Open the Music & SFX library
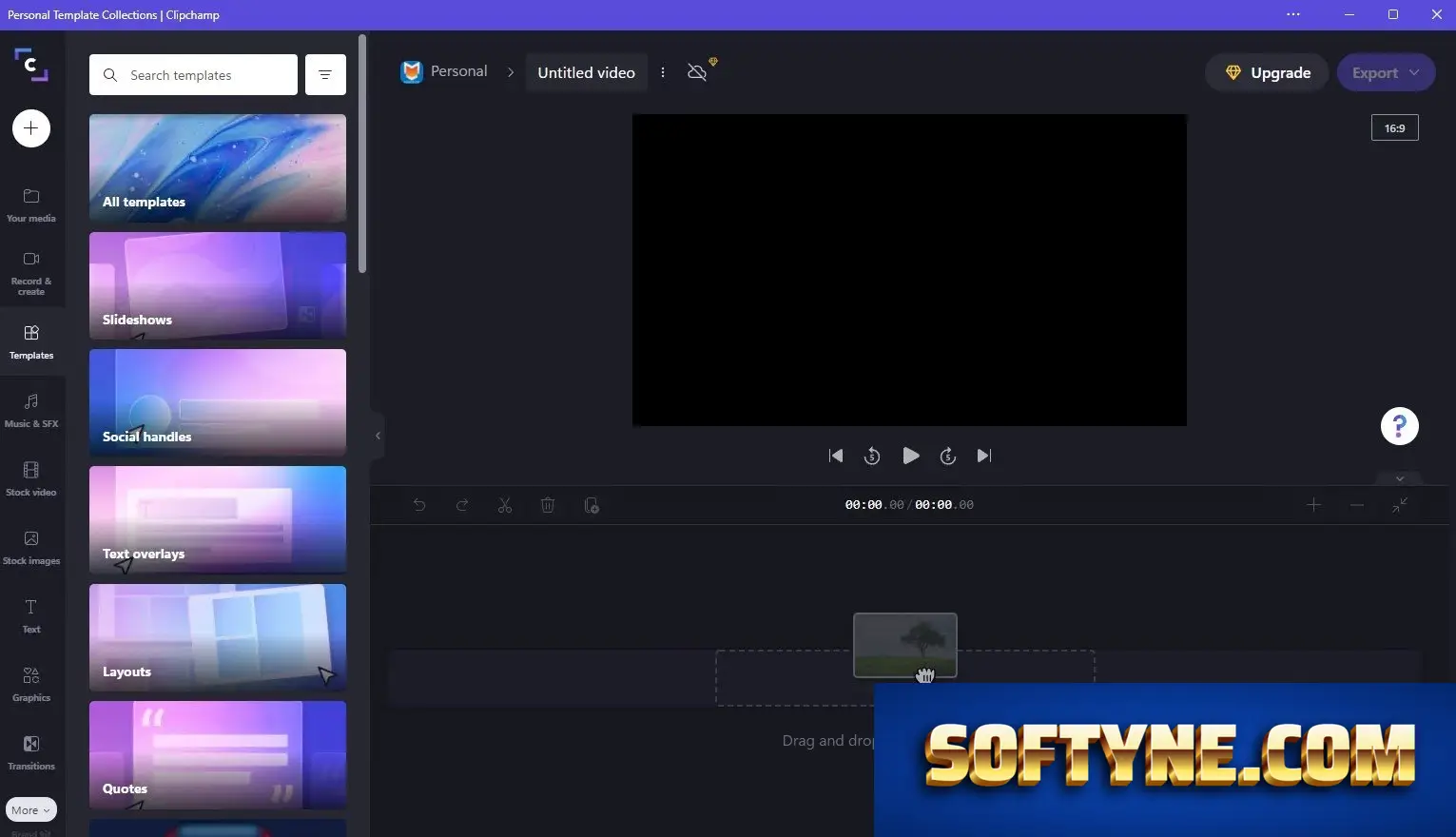Image resolution: width=1456 pixels, height=837 pixels. (x=31, y=410)
